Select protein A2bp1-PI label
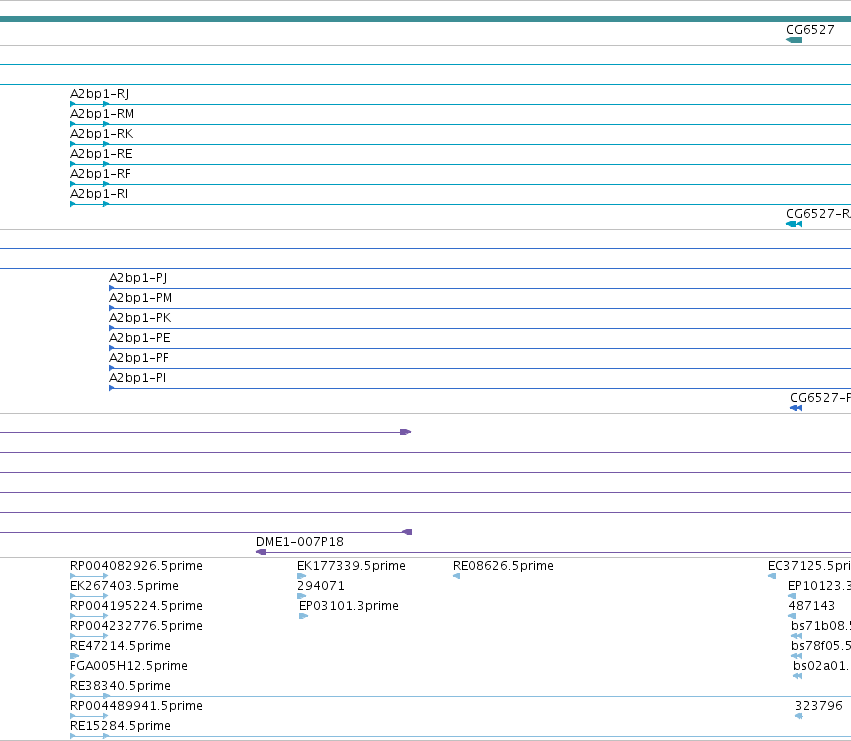The height and width of the screenshot is (741, 851). pyautogui.click(x=137, y=378)
